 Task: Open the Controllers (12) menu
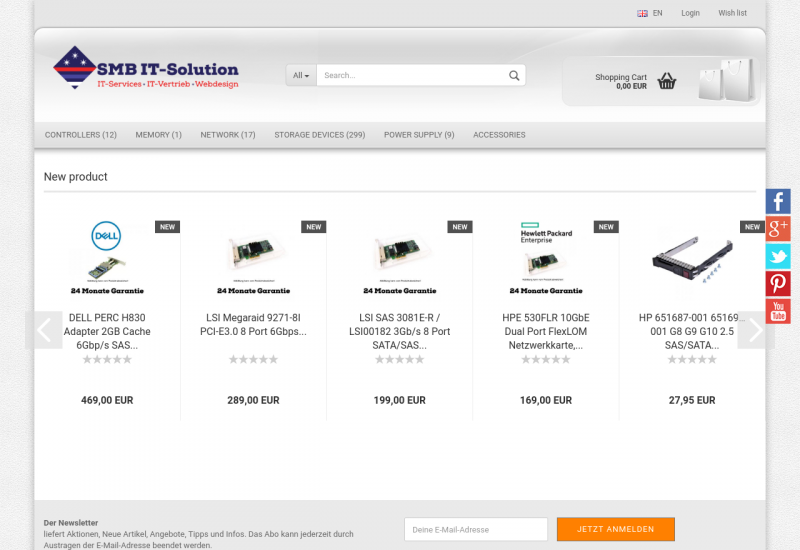(x=81, y=135)
